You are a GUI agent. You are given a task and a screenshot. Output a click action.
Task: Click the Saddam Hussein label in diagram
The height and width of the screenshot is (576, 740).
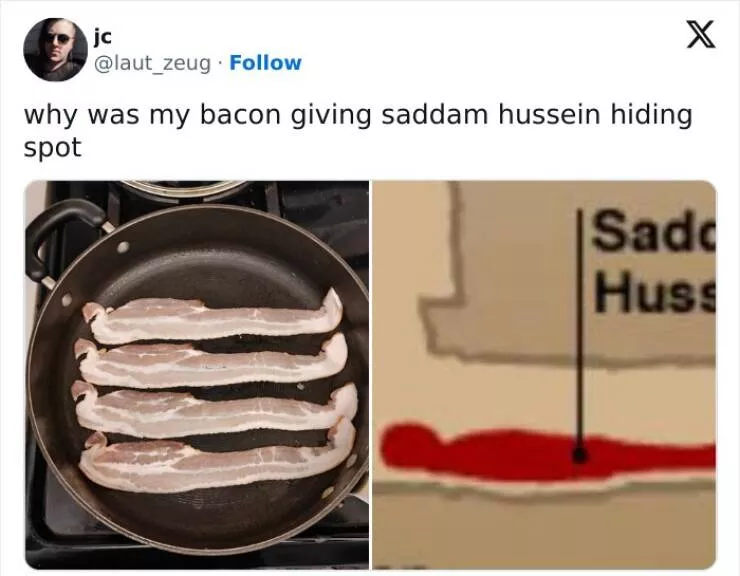654,261
